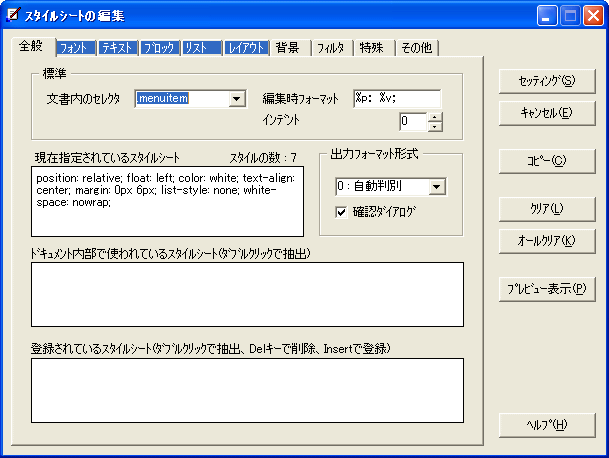609x458 pixels.
Task: Click the title bar application icon
Action: click(x=13, y=15)
